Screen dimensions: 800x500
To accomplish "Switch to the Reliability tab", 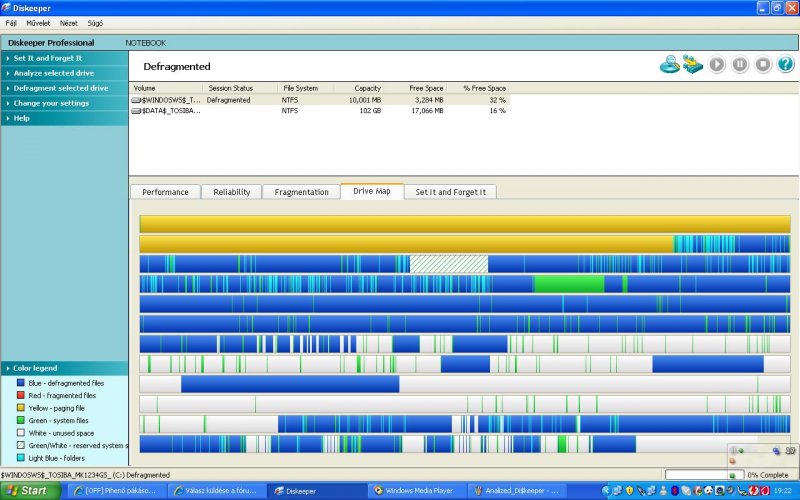I will pyautogui.click(x=232, y=192).
